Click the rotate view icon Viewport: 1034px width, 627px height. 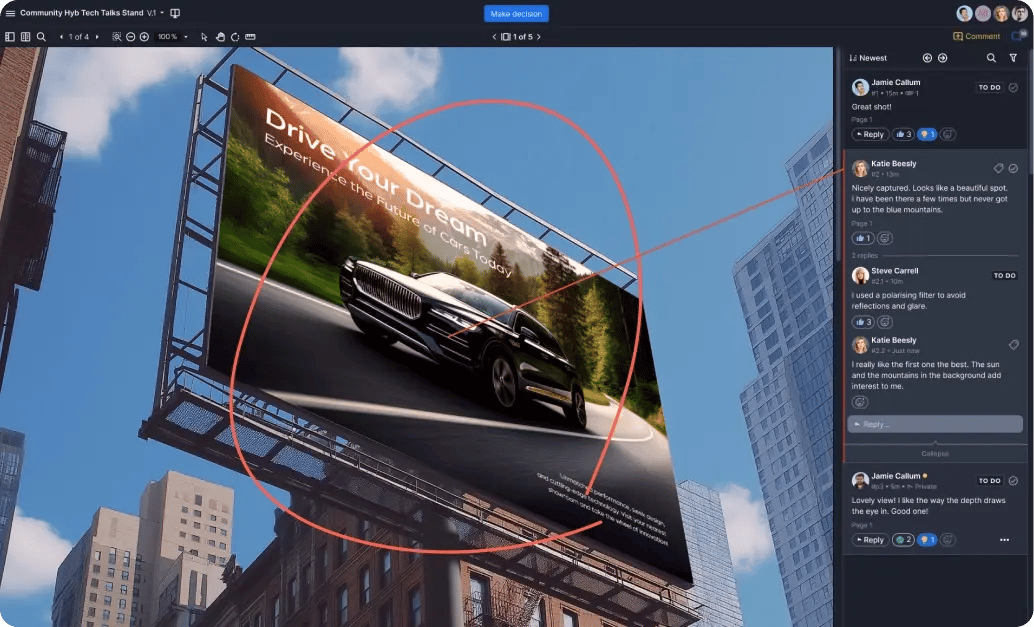click(x=235, y=37)
